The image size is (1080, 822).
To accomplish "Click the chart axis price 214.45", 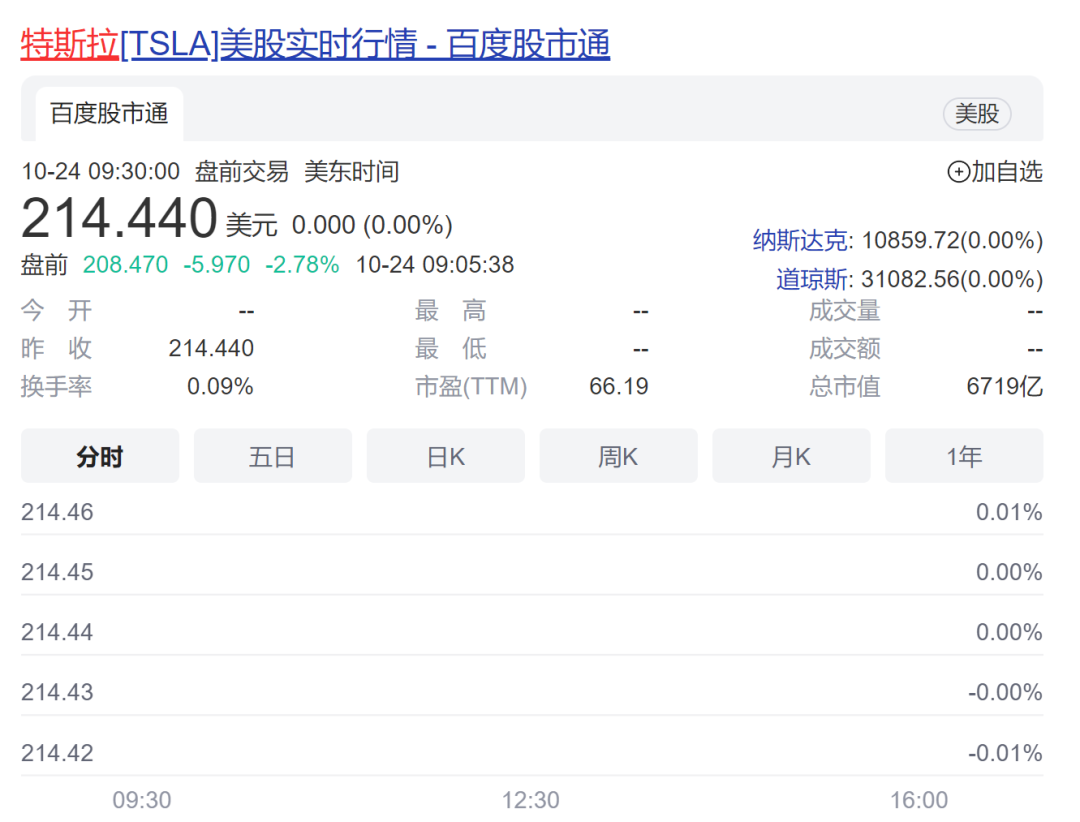I will point(57,572).
